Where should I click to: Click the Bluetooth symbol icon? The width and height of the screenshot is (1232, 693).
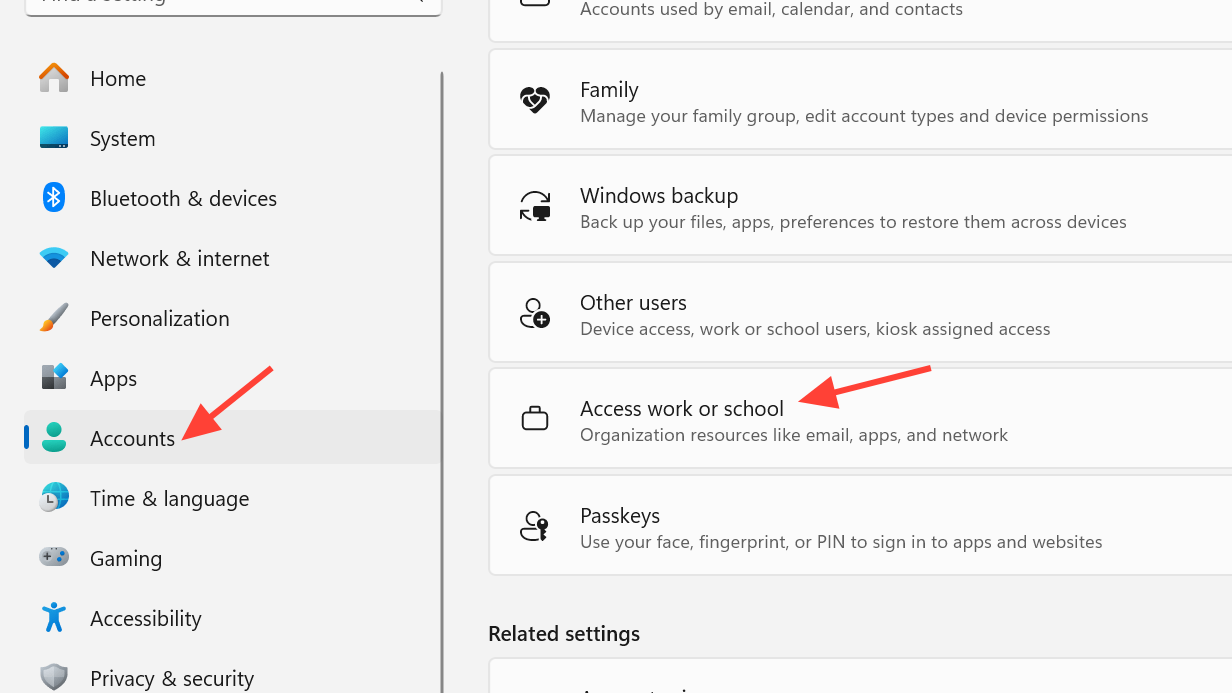[54, 198]
